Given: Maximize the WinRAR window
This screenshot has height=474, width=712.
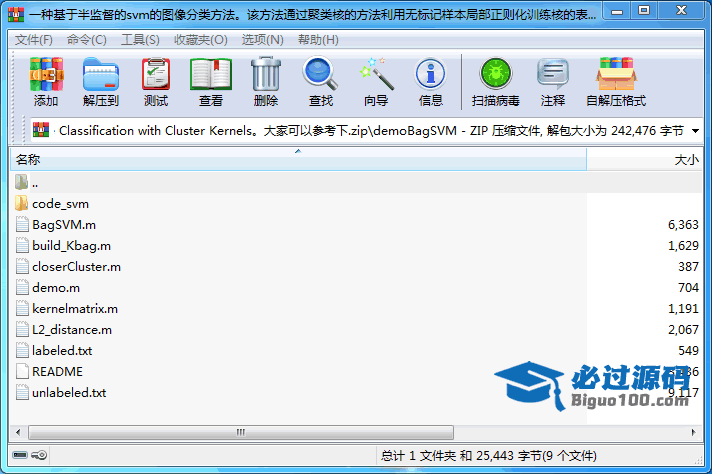Looking at the screenshot, I should coord(644,11).
